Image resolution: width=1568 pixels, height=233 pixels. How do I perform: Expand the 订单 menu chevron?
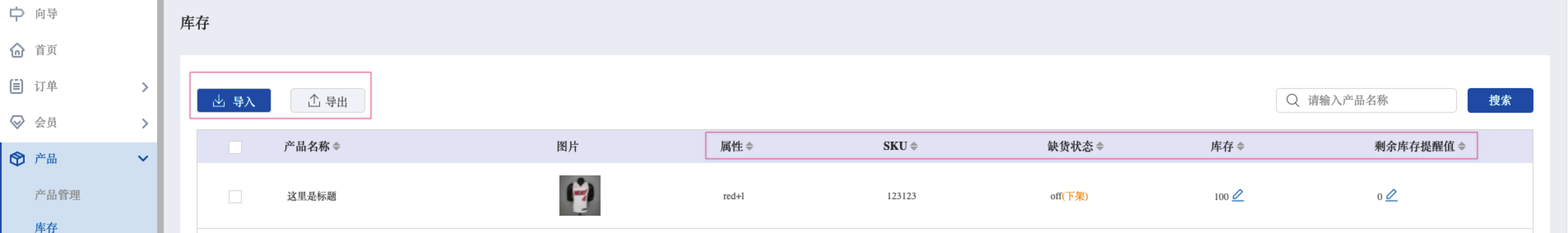[144, 87]
